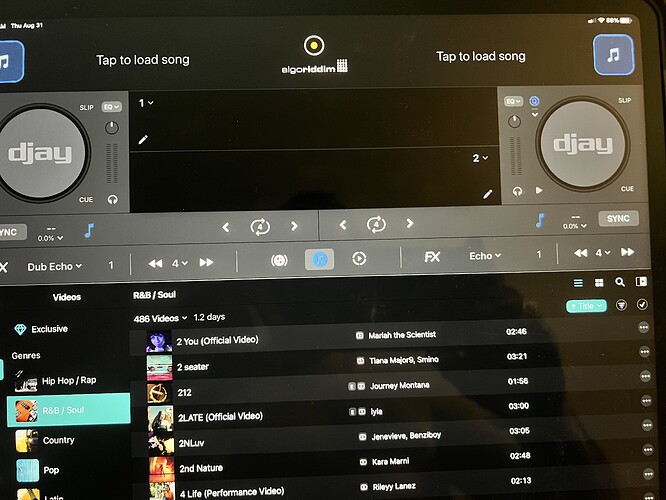Click the select checkmark circle icon
Viewport: 666px width, 500px height.
pos(642,304)
